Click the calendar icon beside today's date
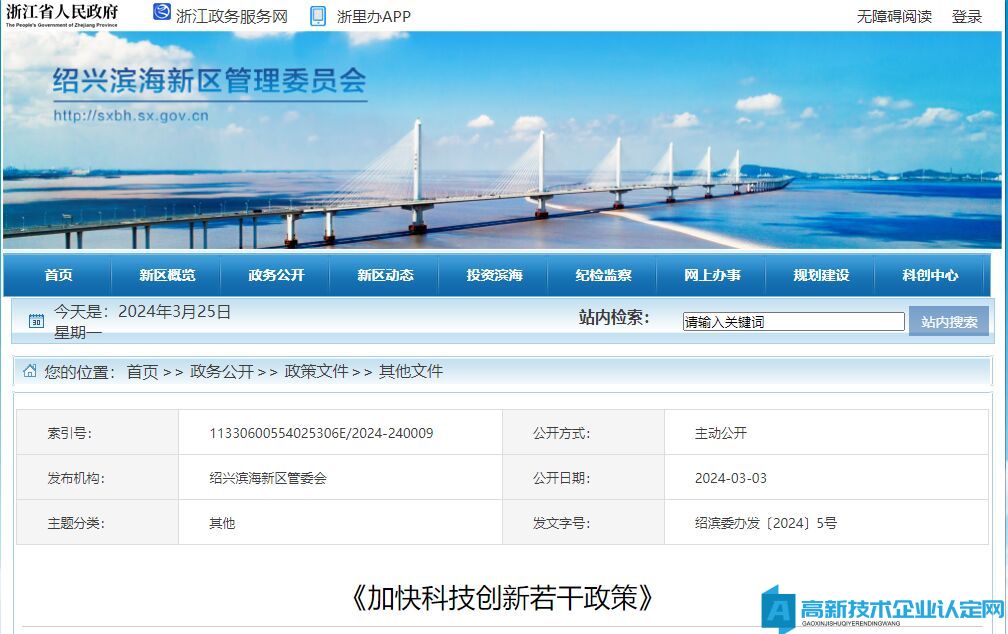Viewport: 1008px width, 634px height. [x=37, y=321]
